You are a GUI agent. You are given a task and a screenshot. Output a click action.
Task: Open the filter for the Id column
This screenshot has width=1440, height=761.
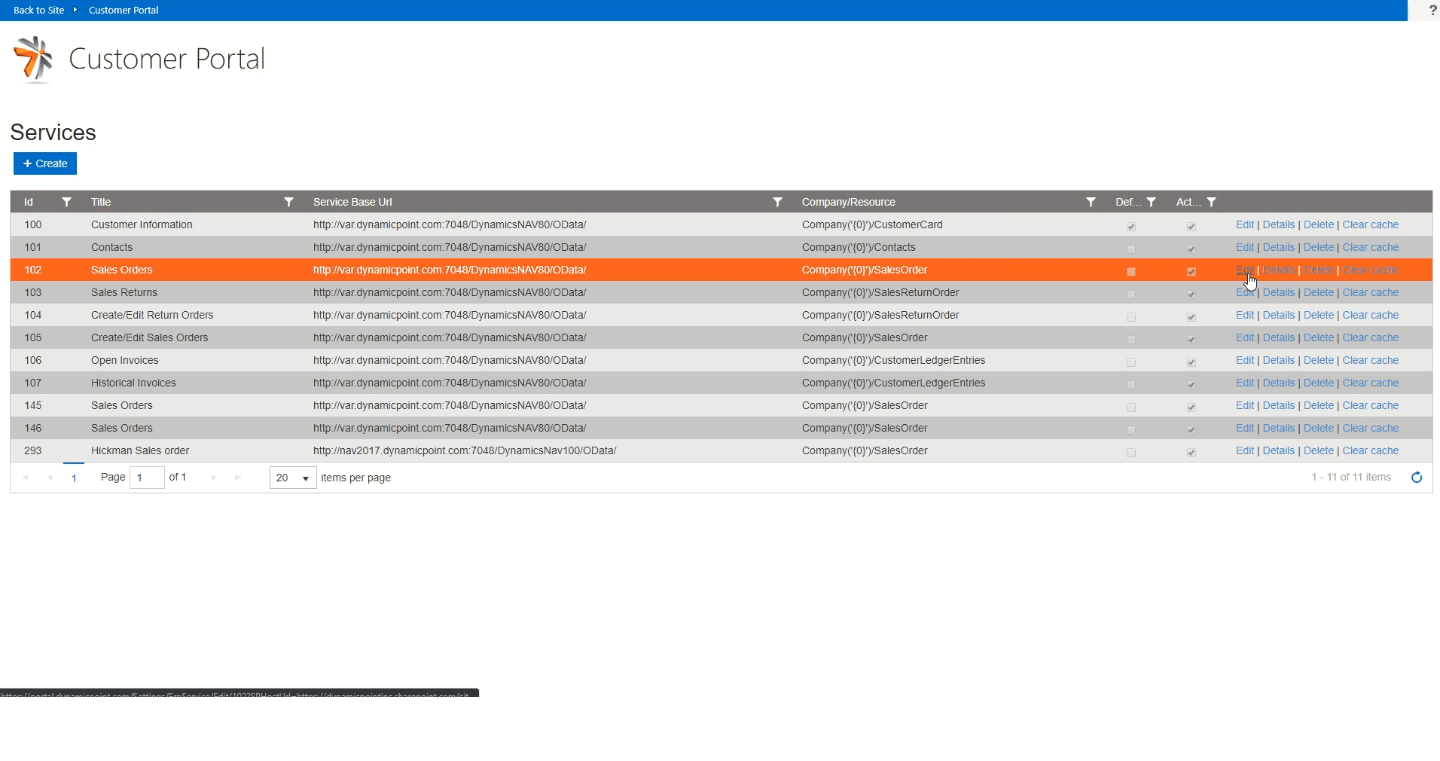click(x=66, y=202)
